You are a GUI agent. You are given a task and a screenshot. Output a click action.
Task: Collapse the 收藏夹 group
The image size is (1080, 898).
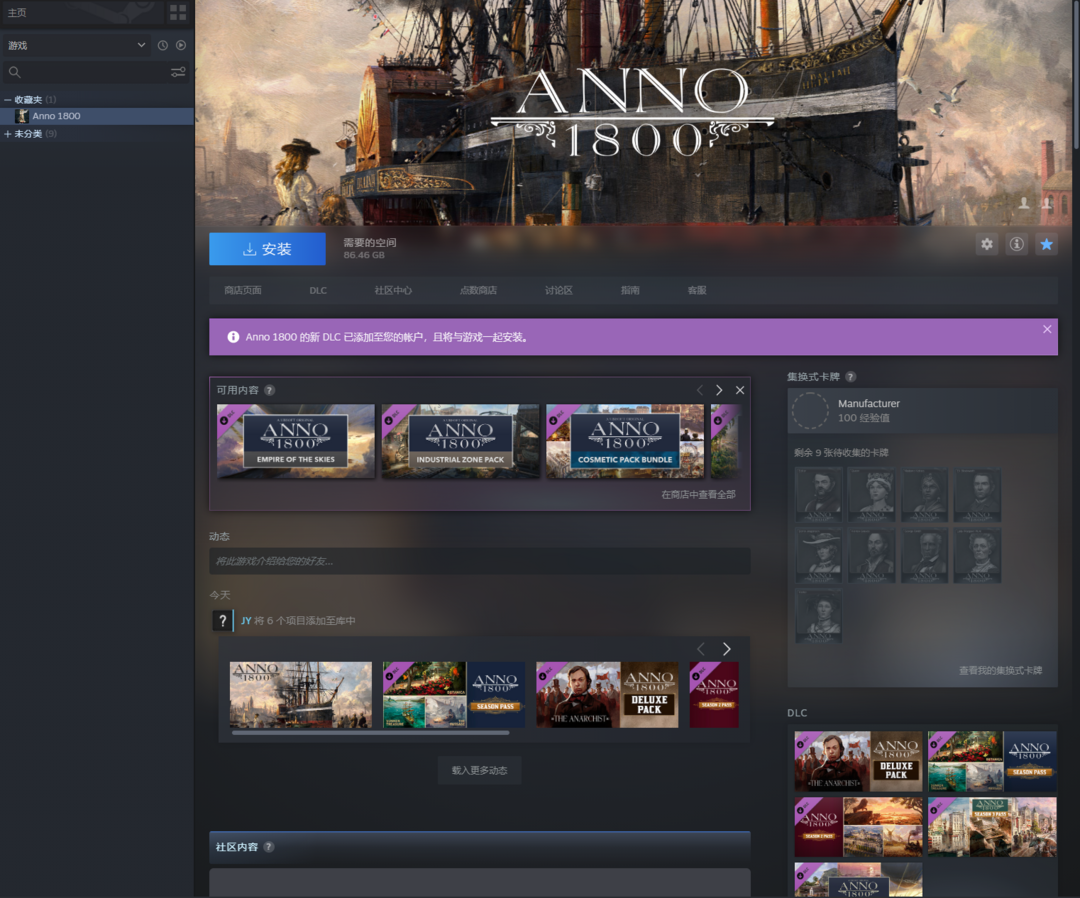coord(8,100)
